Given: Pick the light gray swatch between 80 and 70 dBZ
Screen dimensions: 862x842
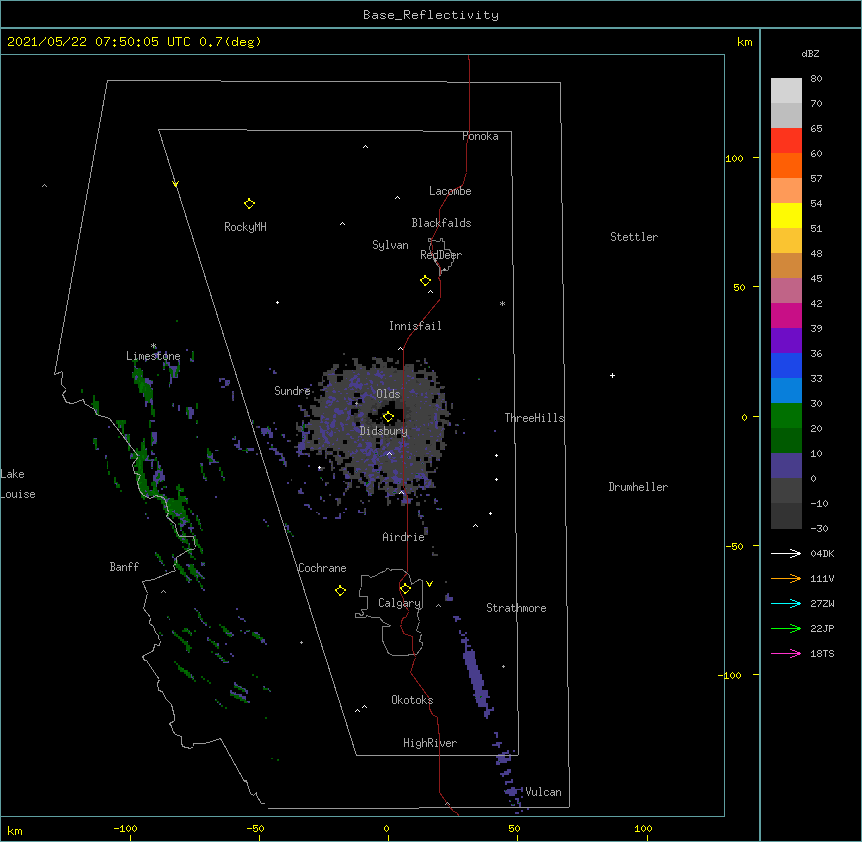Looking at the screenshot, I should [786, 91].
